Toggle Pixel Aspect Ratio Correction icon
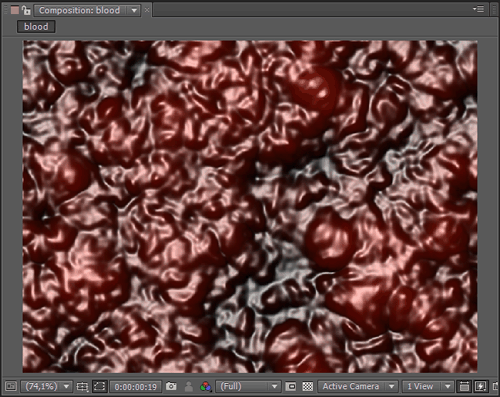 [x=464, y=386]
